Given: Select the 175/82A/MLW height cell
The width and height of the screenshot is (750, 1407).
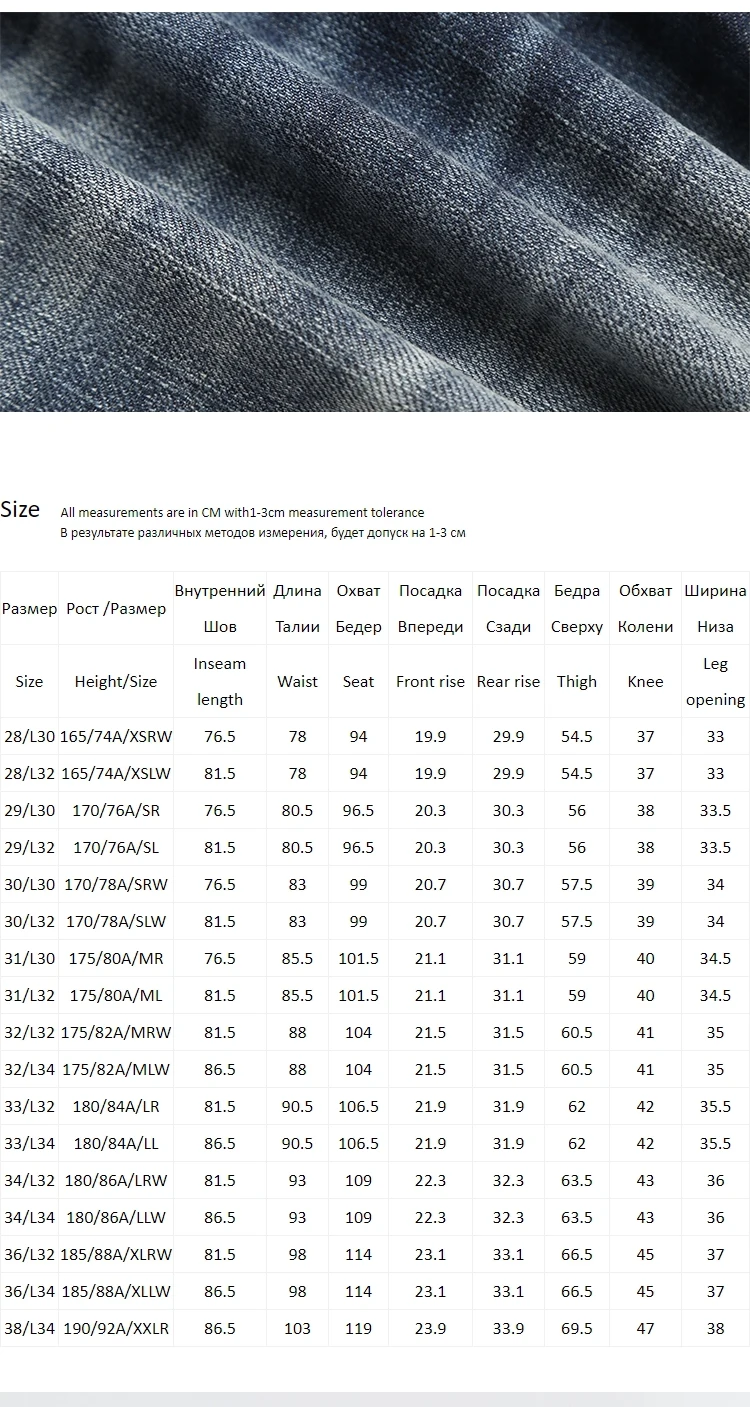Looking at the screenshot, I should (x=116, y=1069).
